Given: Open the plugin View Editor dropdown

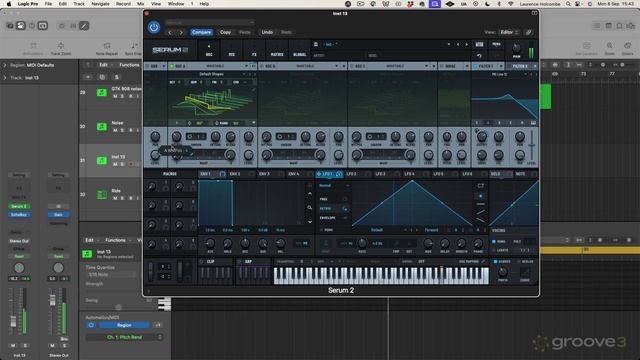Looking at the screenshot, I should 509,32.
